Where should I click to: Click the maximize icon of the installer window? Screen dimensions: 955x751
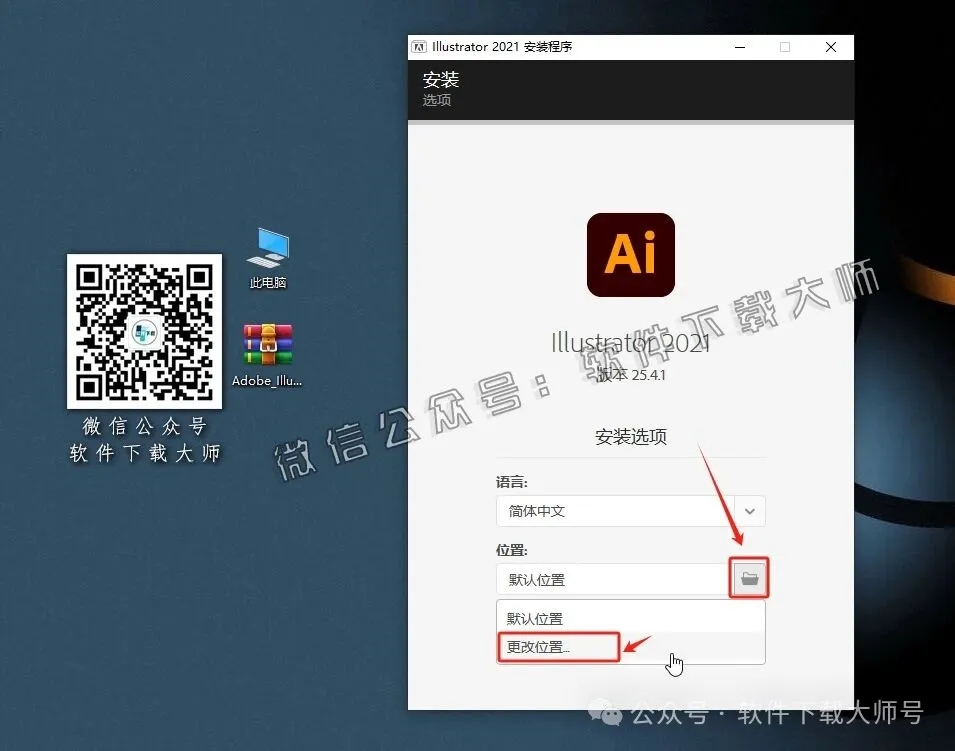coord(784,46)
